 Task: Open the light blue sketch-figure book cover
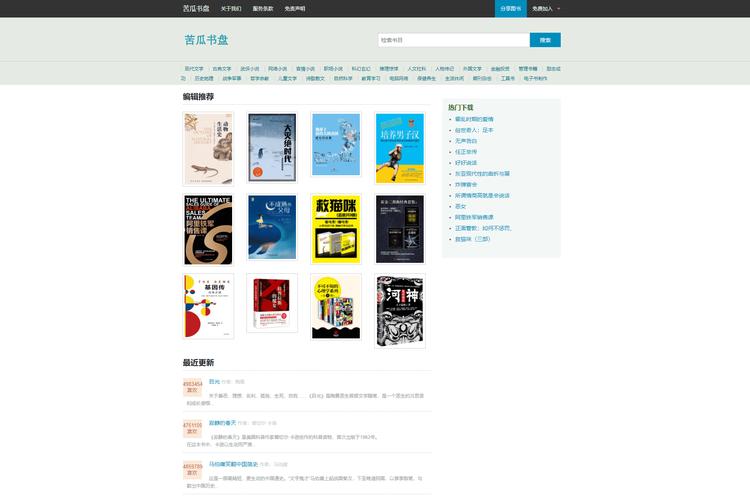tap(336, 144)
